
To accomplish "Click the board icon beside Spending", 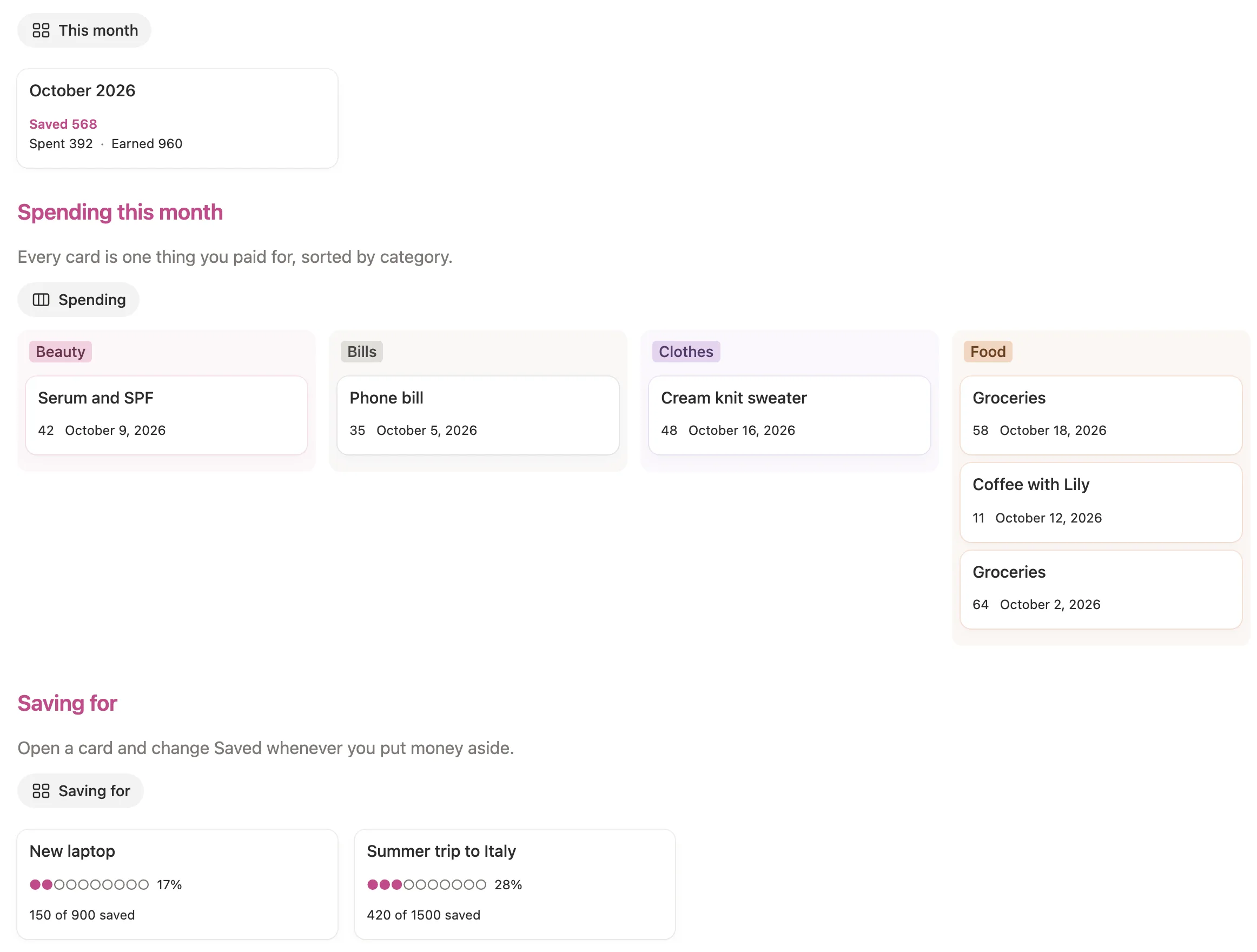I will pyautogui.click(x=41, y=300).
